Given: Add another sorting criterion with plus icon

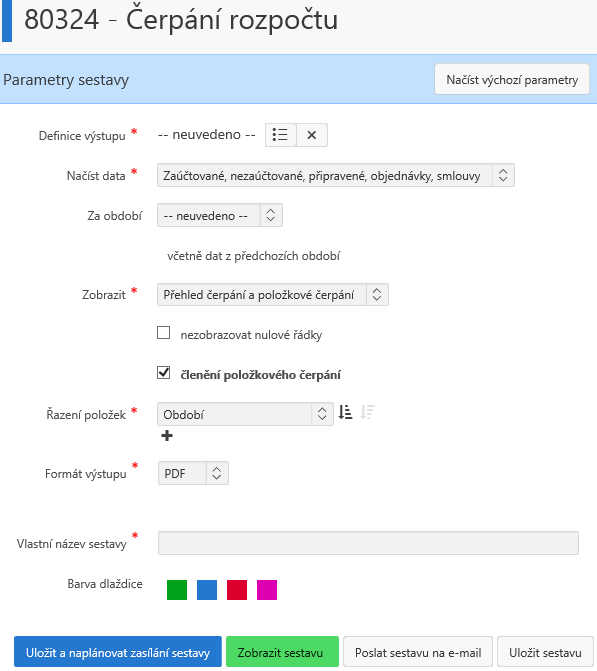Looking at the screenshot, I should click(x=167, y=436).
